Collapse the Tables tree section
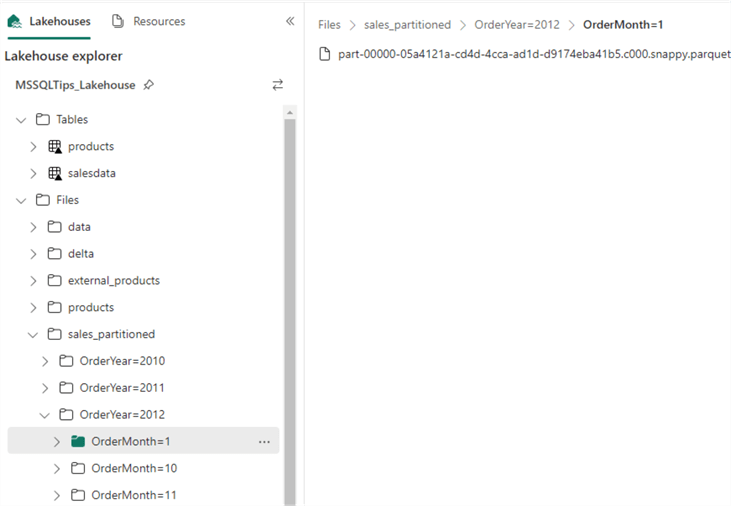The image size is (731, 506). [x=21, y=120]
